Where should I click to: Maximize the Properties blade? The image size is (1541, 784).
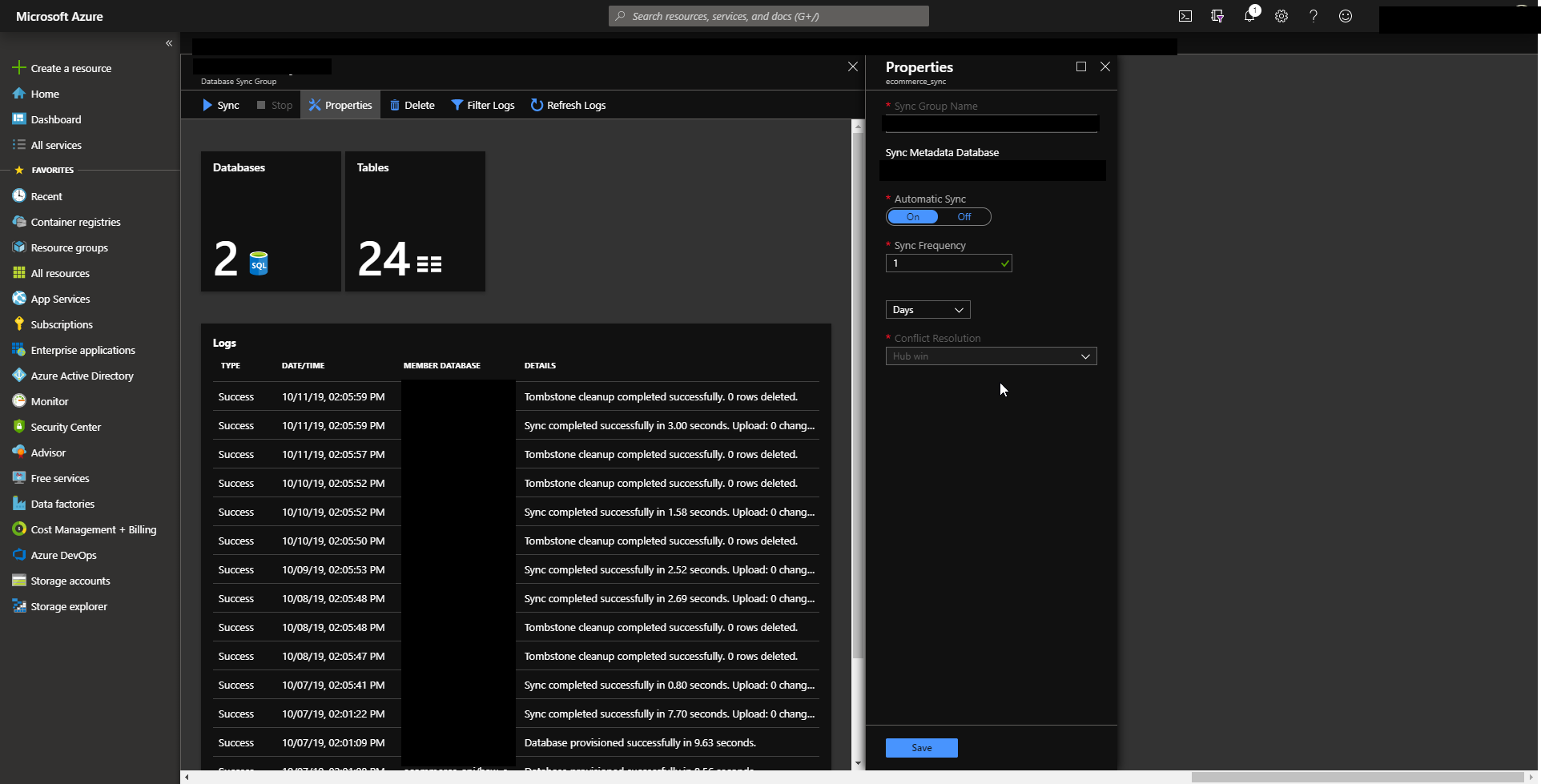[x=1081, y=66]
